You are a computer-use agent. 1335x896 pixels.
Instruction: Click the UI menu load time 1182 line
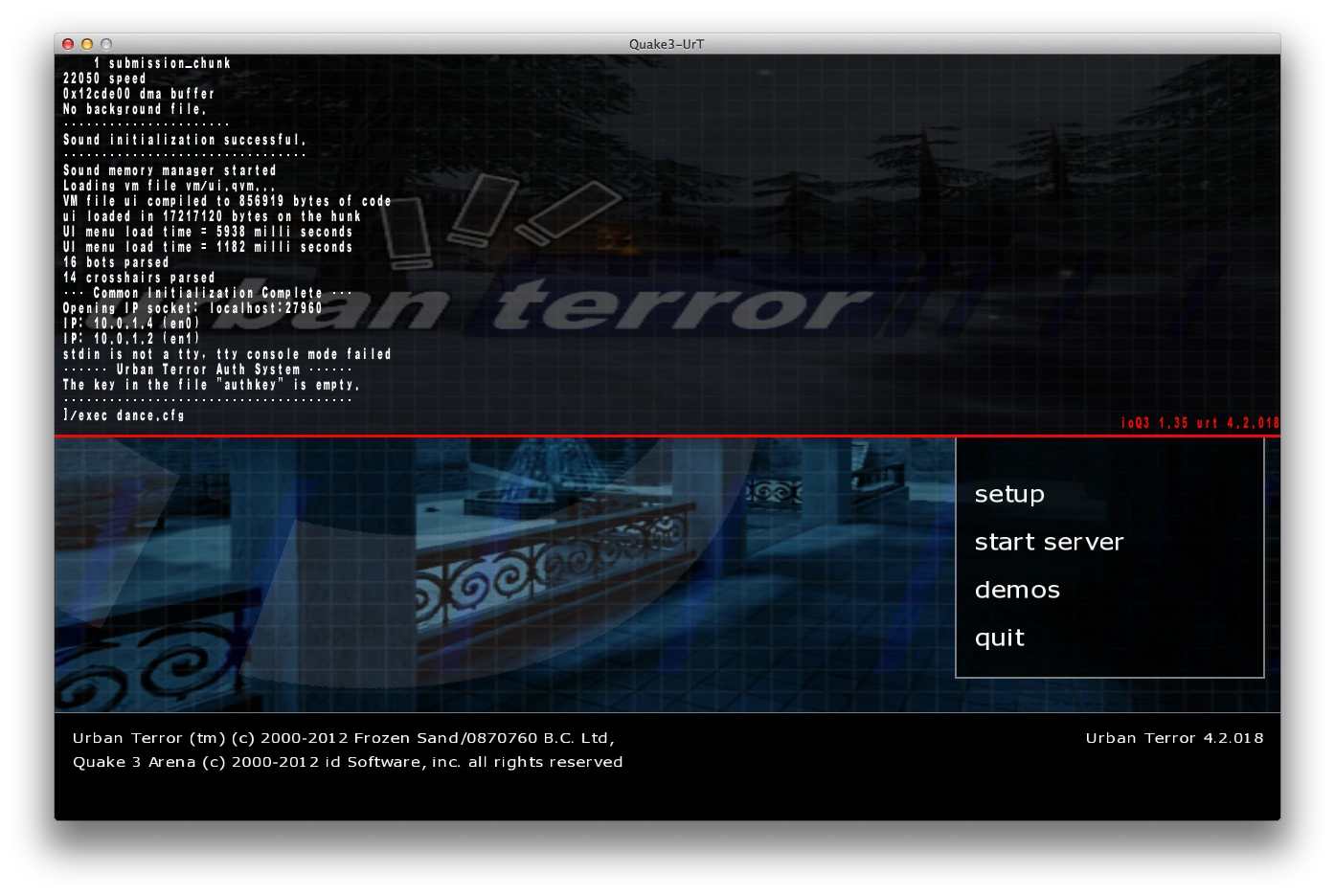208,247
